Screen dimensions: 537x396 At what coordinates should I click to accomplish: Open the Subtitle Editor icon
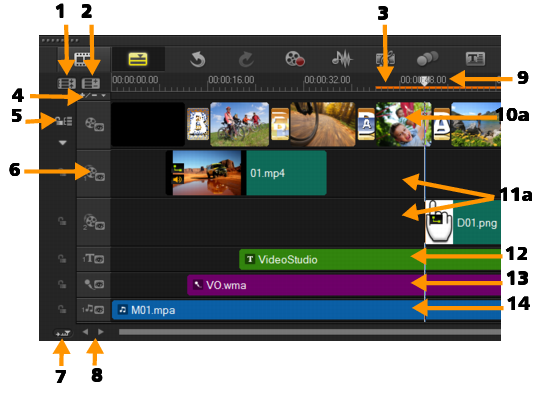point(475,59)
